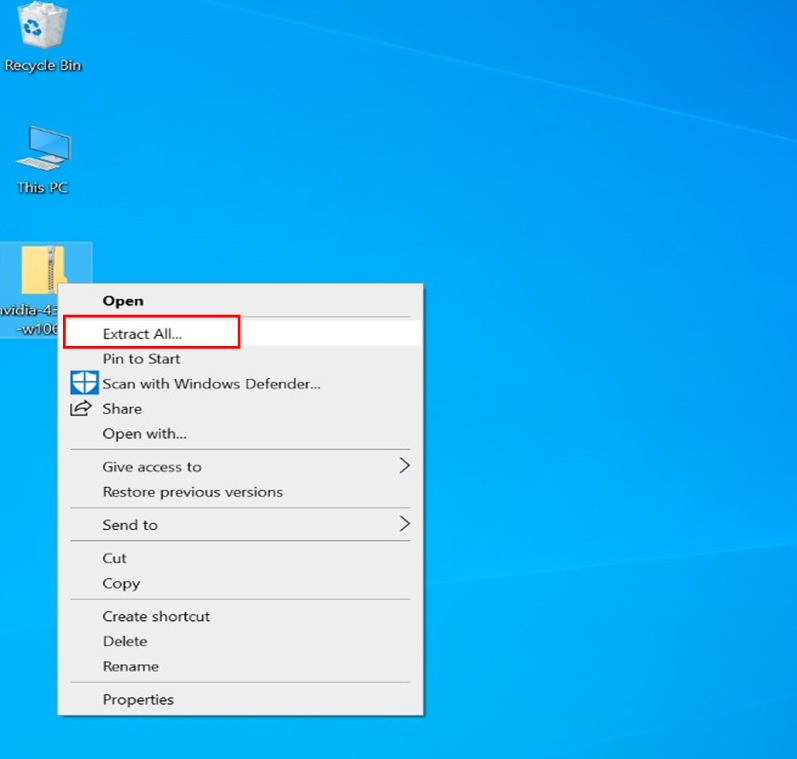Select Create shortcut
The image size is (797, 759).
click(240, 616)
